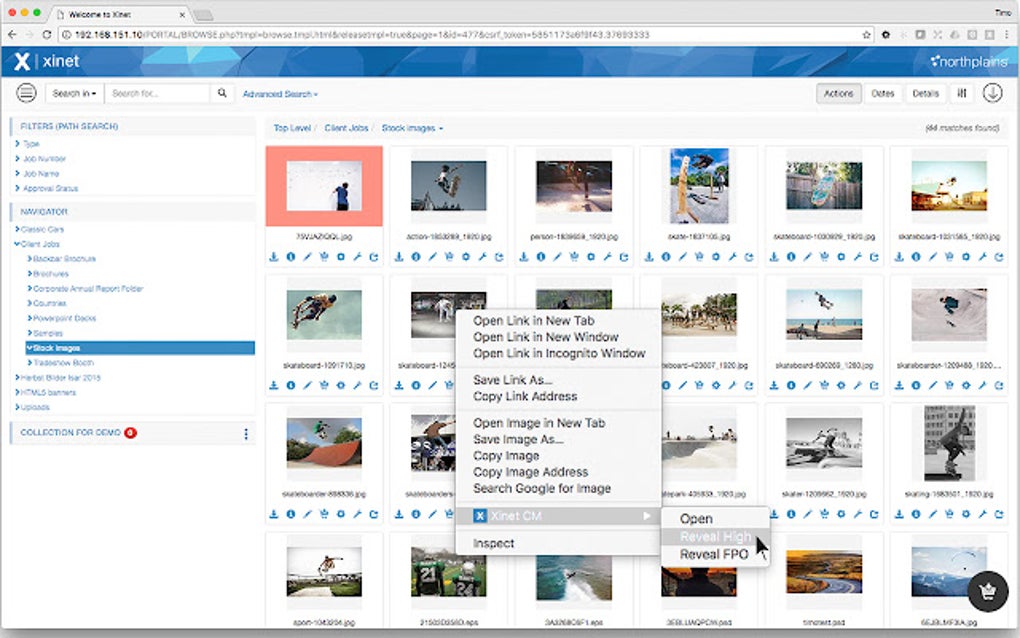Click the Dates button

(x=883, y=94)
